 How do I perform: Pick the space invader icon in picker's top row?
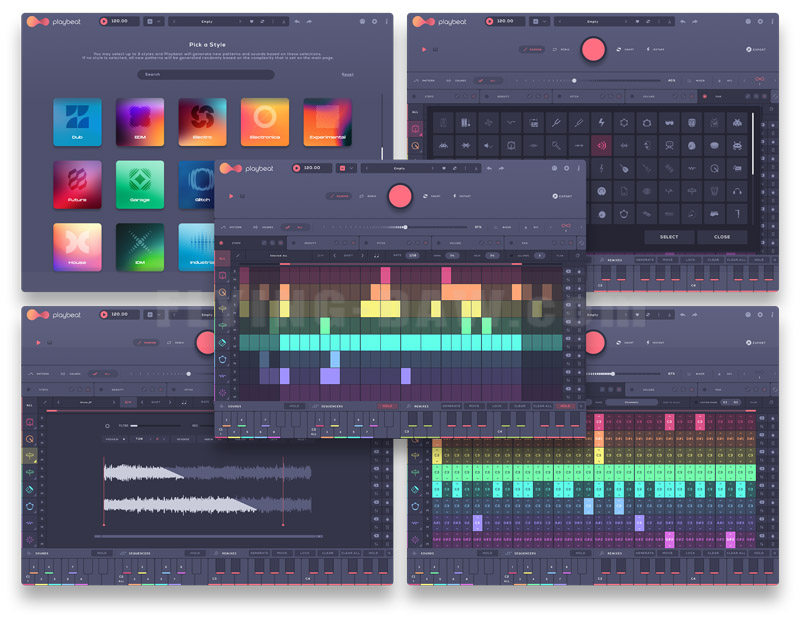[737, 122]
